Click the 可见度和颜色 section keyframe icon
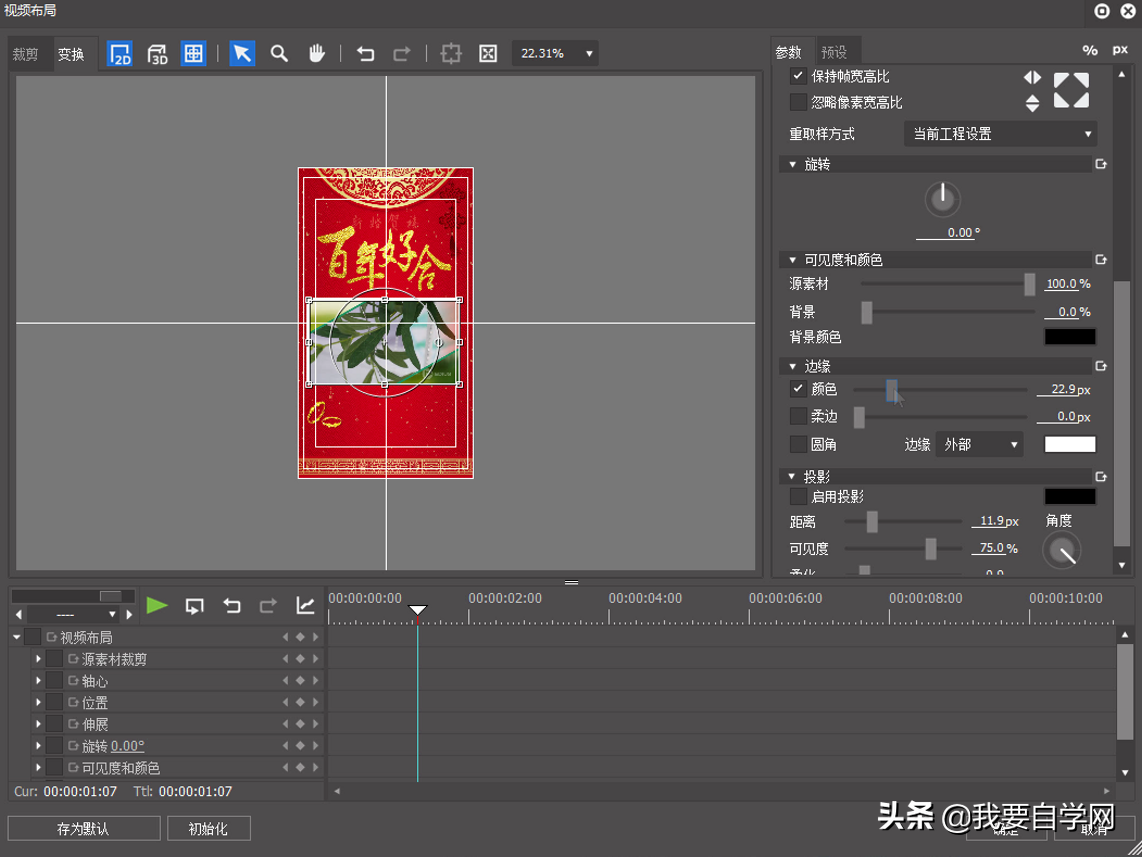This screenshot has width=1142, height=857. [1100, 259]
